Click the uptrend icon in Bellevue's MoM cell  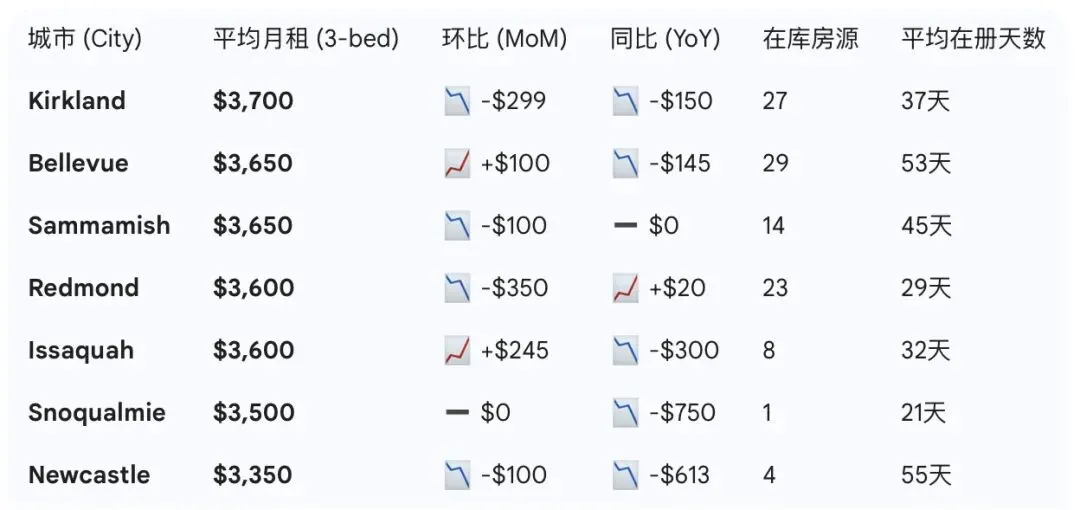(x=457, y=163)
